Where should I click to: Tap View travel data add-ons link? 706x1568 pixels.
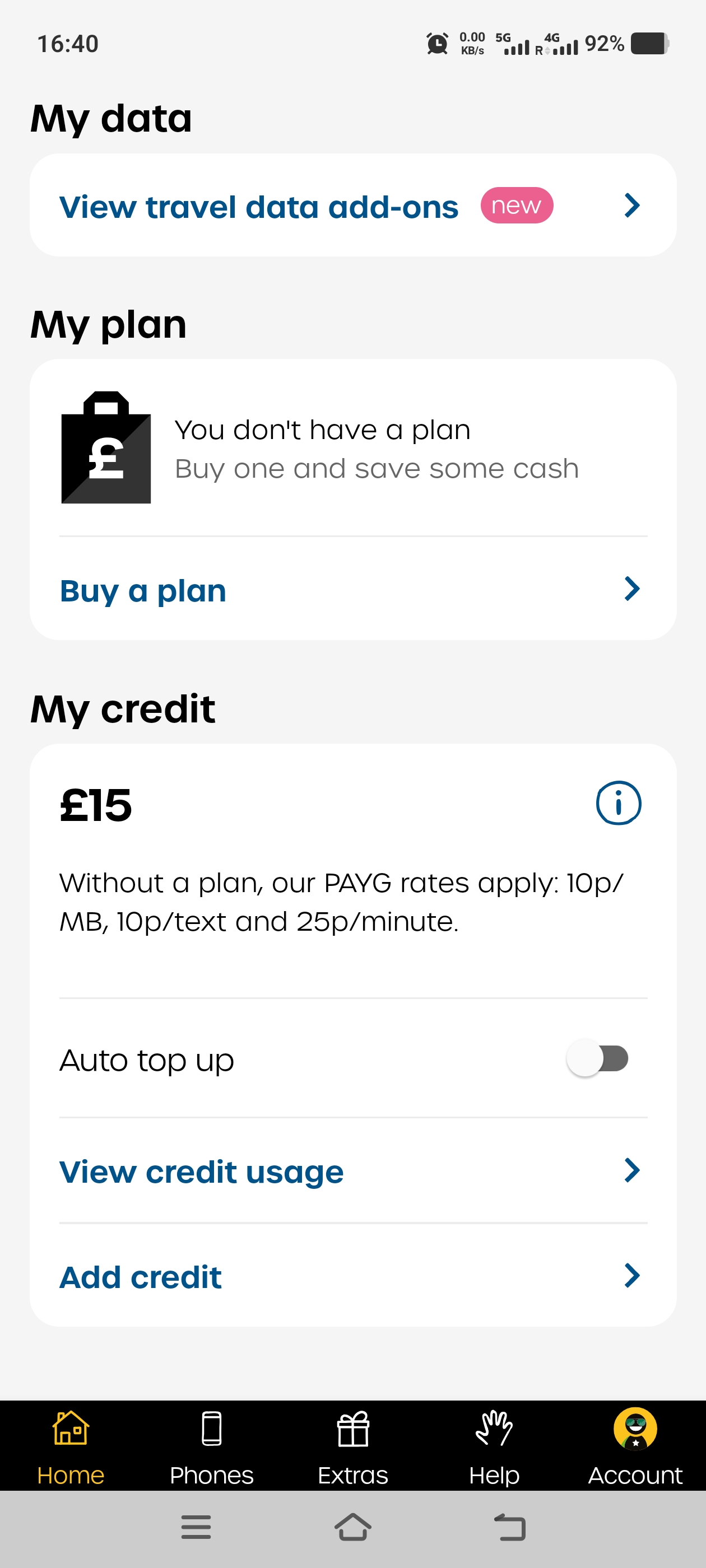(259, 207)
